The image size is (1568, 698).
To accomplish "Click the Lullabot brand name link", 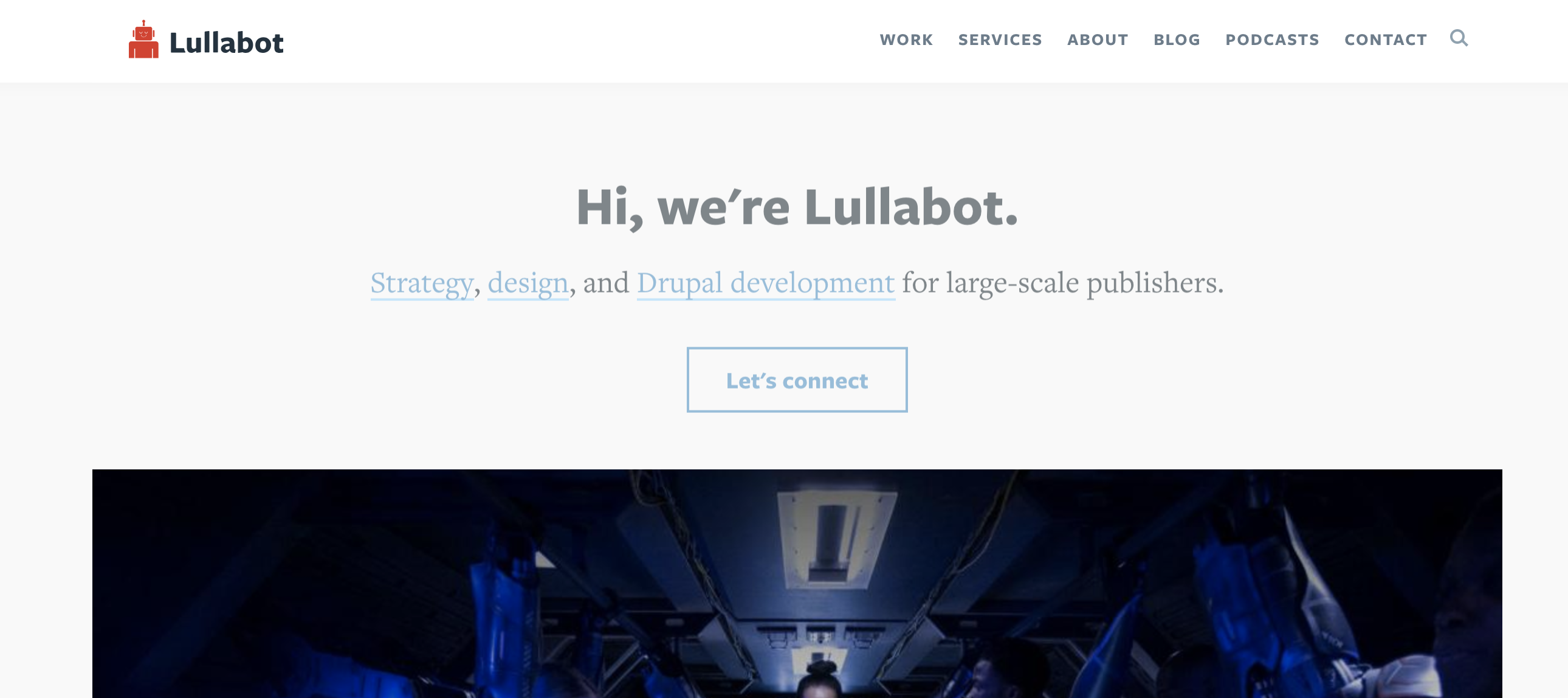I will 204,40.
